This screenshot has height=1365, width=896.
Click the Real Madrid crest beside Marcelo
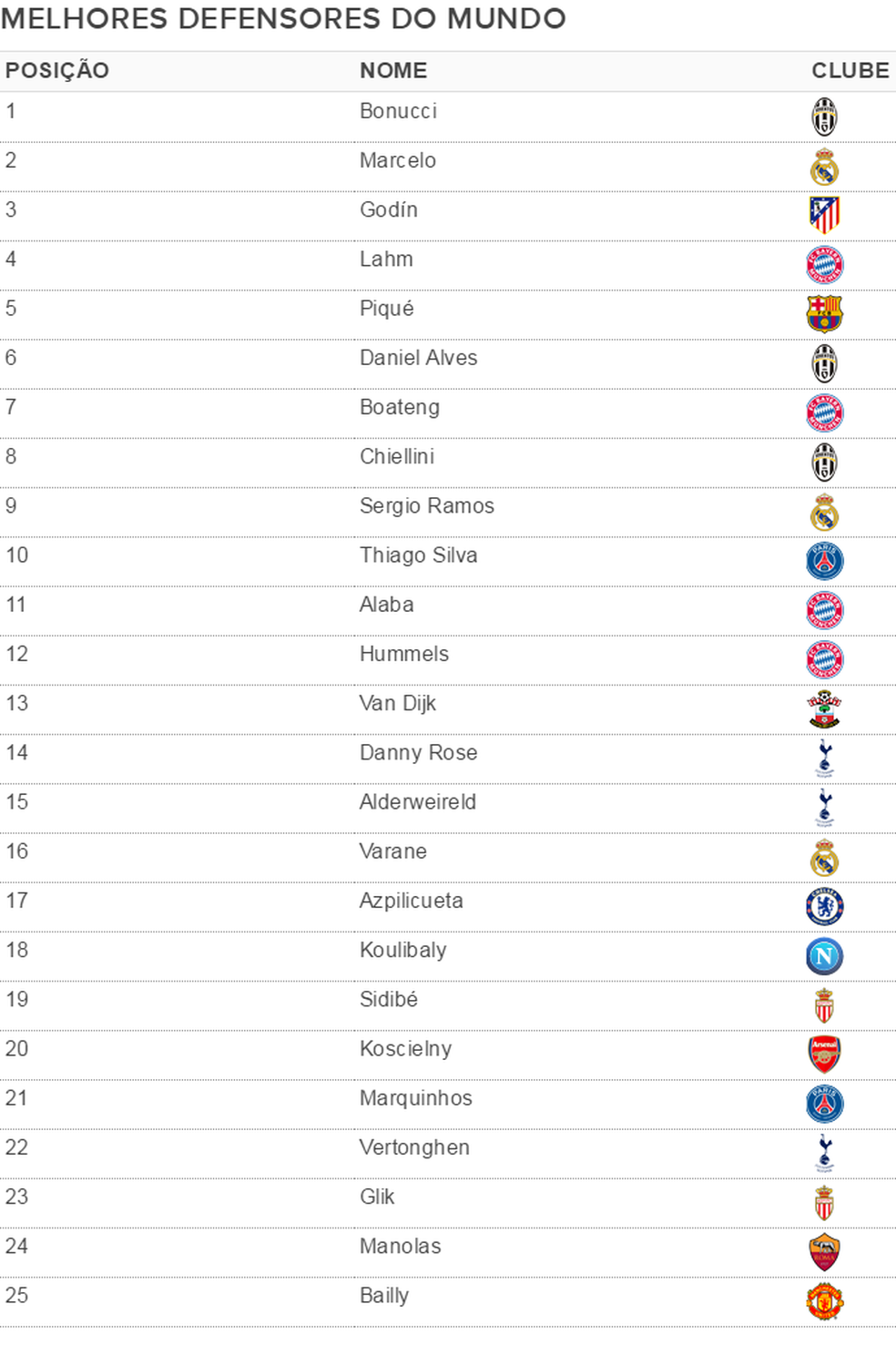[824, 167]
